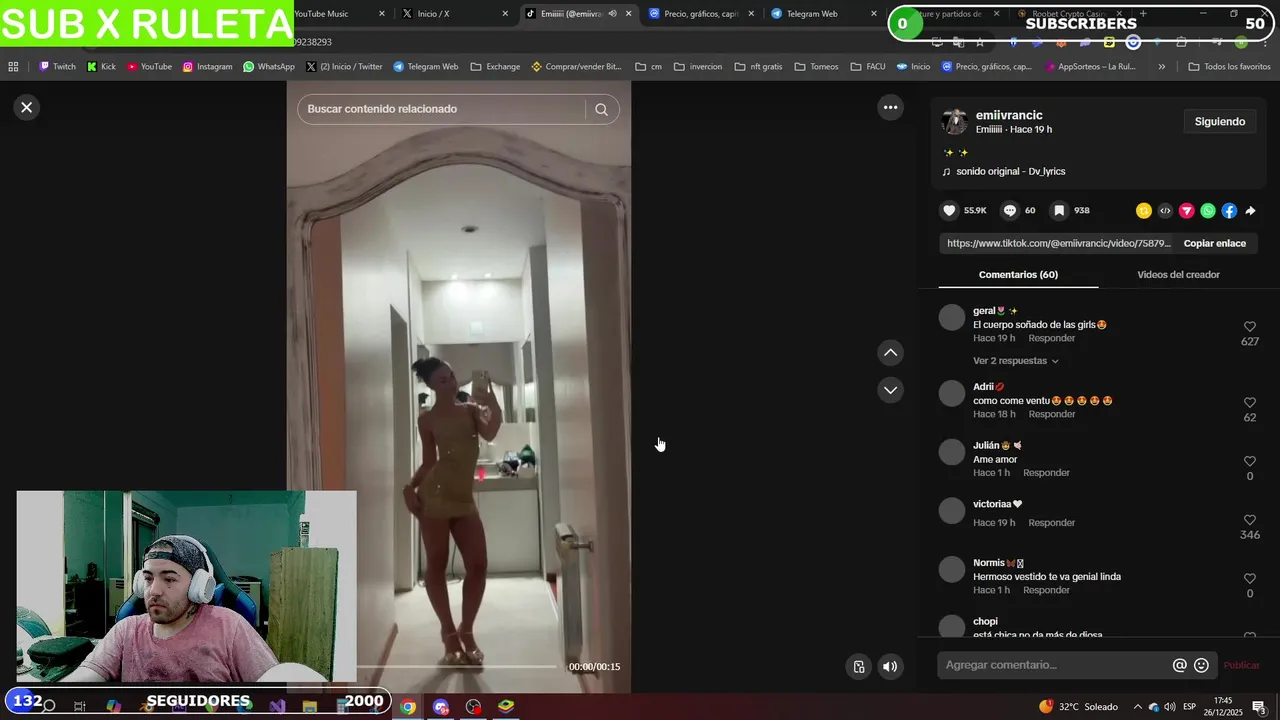Screen dimensions: 1280x720
Task: Close the TikTok video viewer
Action: tap(27, 107)
